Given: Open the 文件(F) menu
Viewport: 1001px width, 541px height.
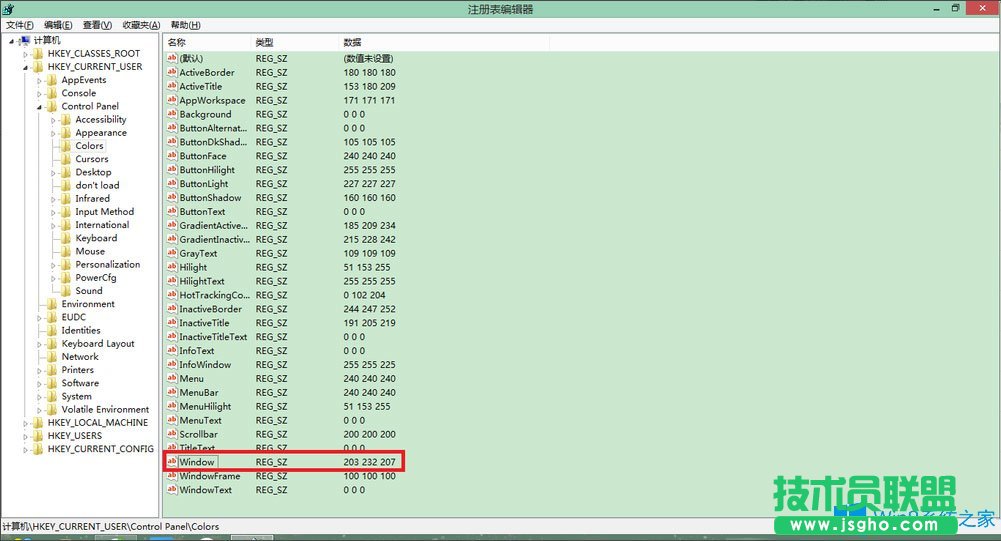Looking at the screenshot, I should point(20,25).
